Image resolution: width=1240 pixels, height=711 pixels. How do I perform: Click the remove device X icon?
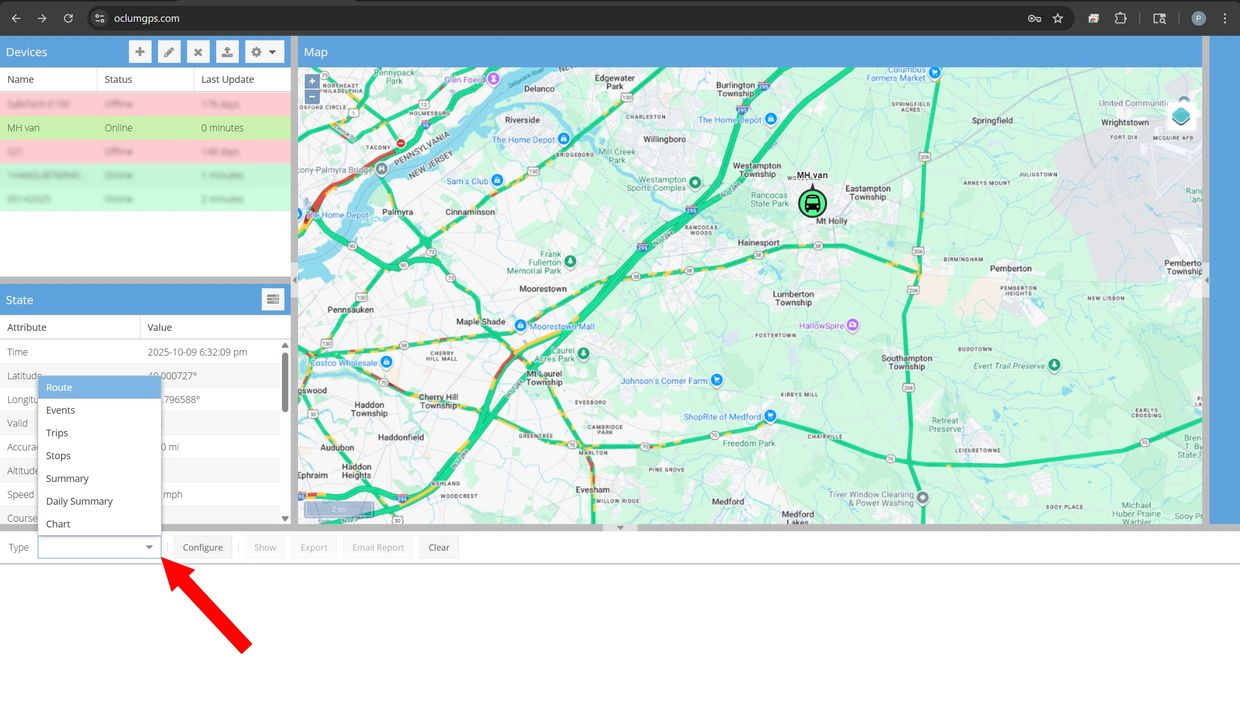198,52
